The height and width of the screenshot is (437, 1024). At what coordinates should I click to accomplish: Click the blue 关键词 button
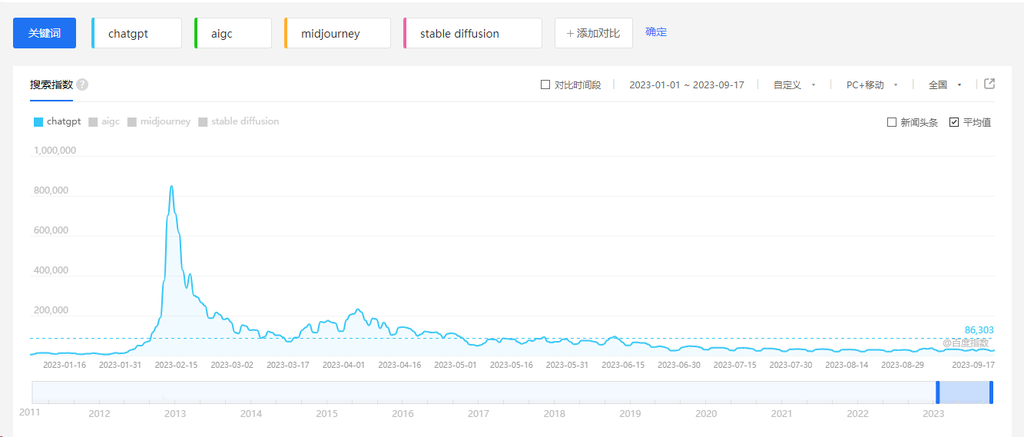pyautogui.click(x=44, y=33)
